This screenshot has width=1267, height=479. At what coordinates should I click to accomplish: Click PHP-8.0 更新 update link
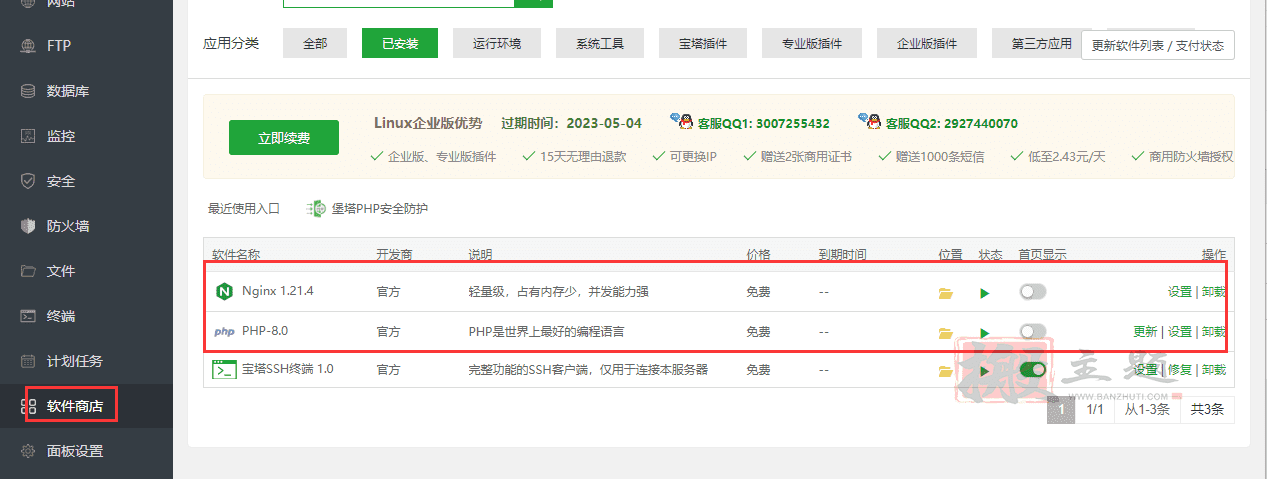click(x=1145, y=332)
